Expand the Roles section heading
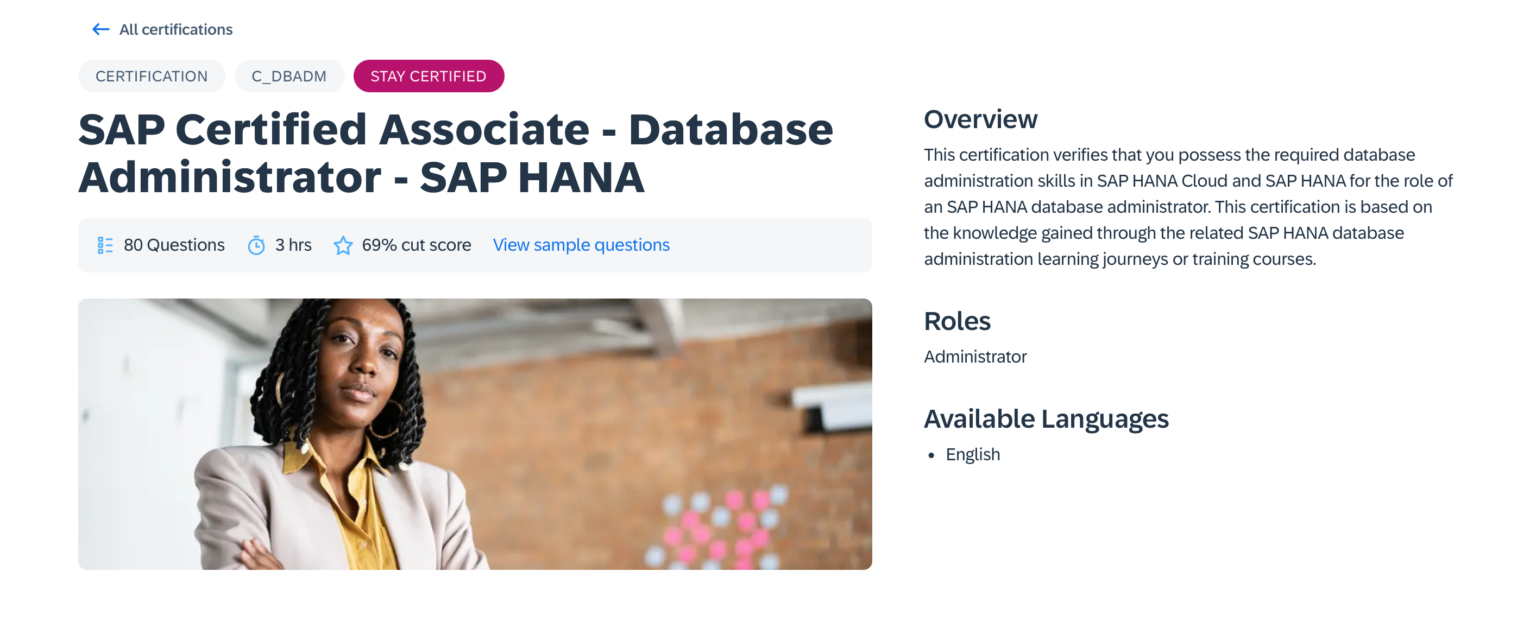 957,321
